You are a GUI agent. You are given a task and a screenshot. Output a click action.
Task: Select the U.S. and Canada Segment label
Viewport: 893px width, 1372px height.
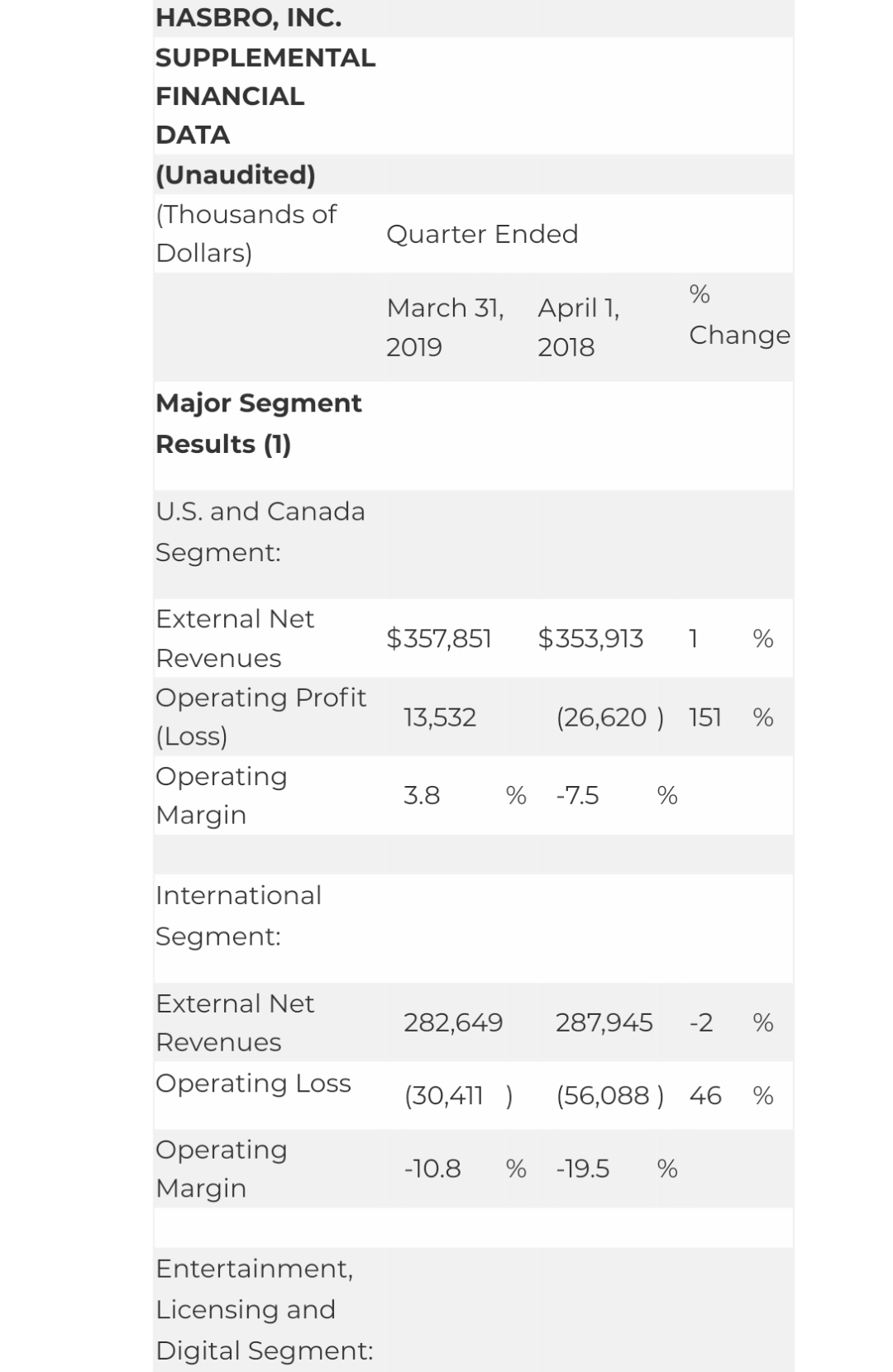pos(260,531)
